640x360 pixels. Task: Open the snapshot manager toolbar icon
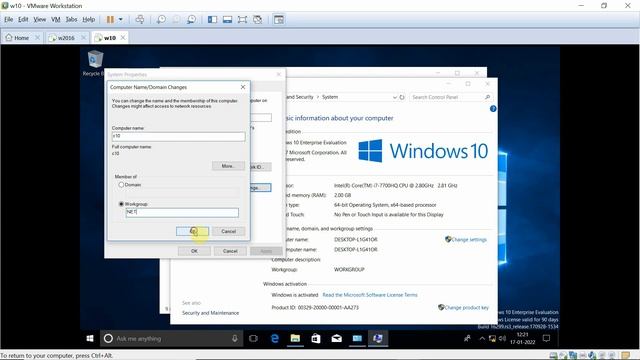tap(191, 19)
